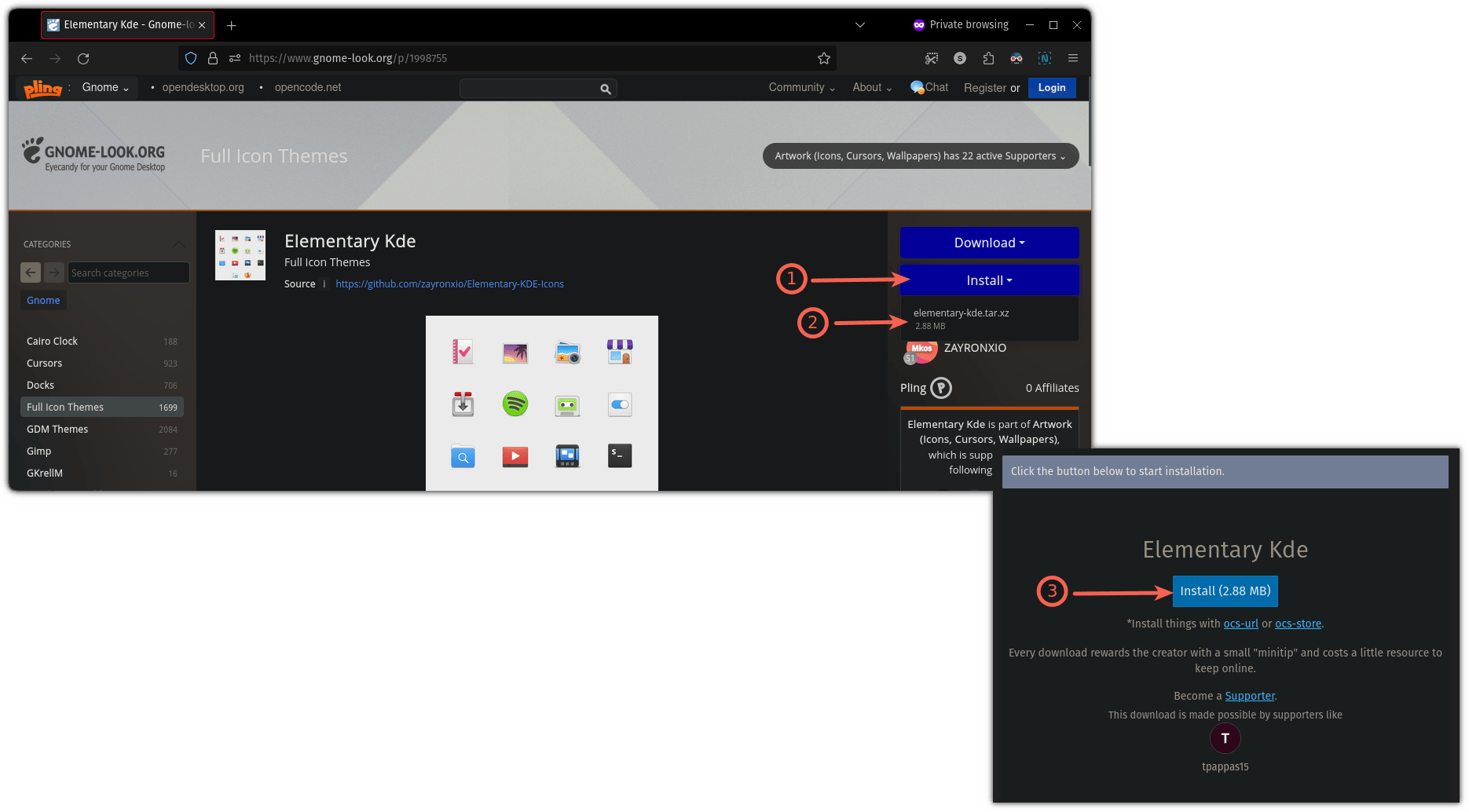Click the browser reload icon

83,58
